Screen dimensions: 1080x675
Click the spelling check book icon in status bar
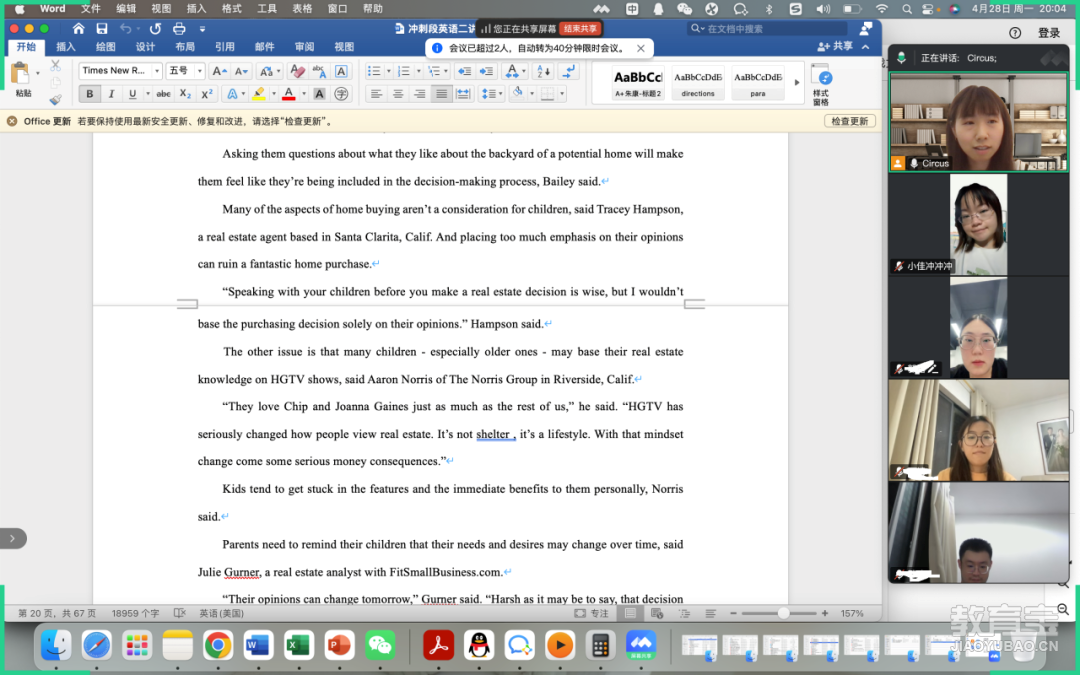(x=180, y=613)
